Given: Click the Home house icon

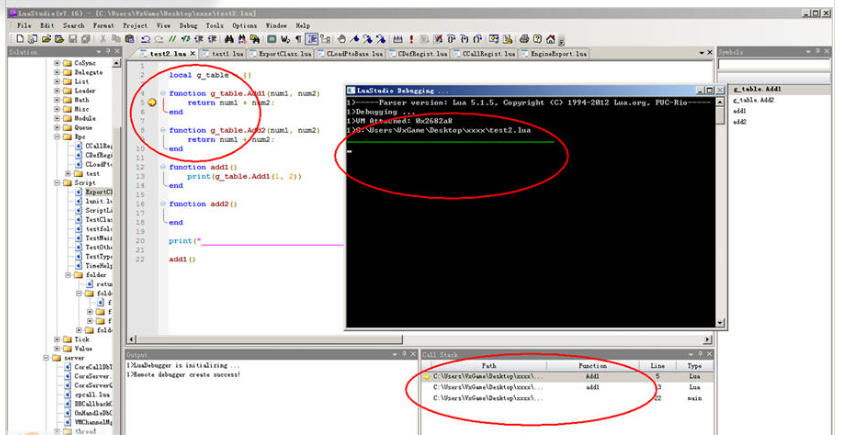Looking at the screenshot, I should click(x=550, y=39).
